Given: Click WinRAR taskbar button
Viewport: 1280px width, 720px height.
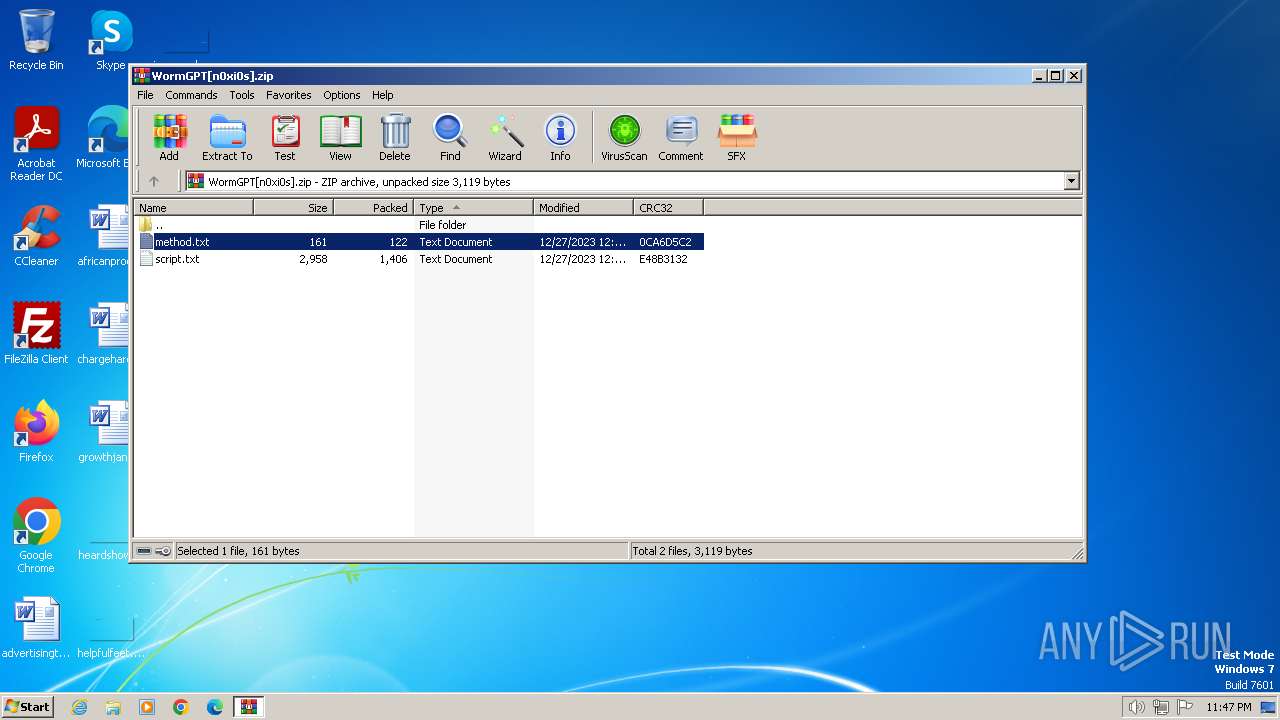Looking at the screenshot, I should pyautogui.click(x=249, y=707).
